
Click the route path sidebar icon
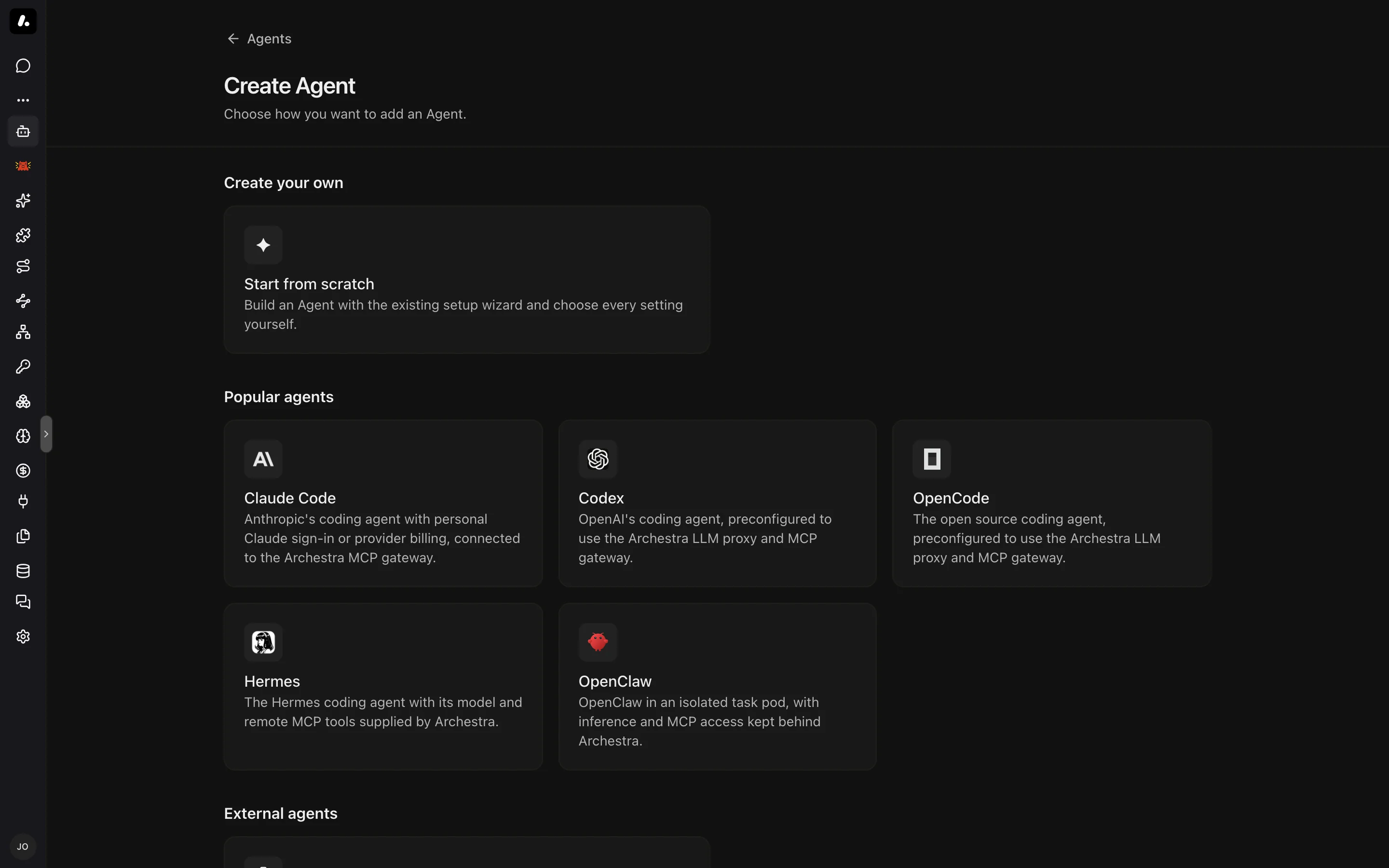click(x=23, y=266)
